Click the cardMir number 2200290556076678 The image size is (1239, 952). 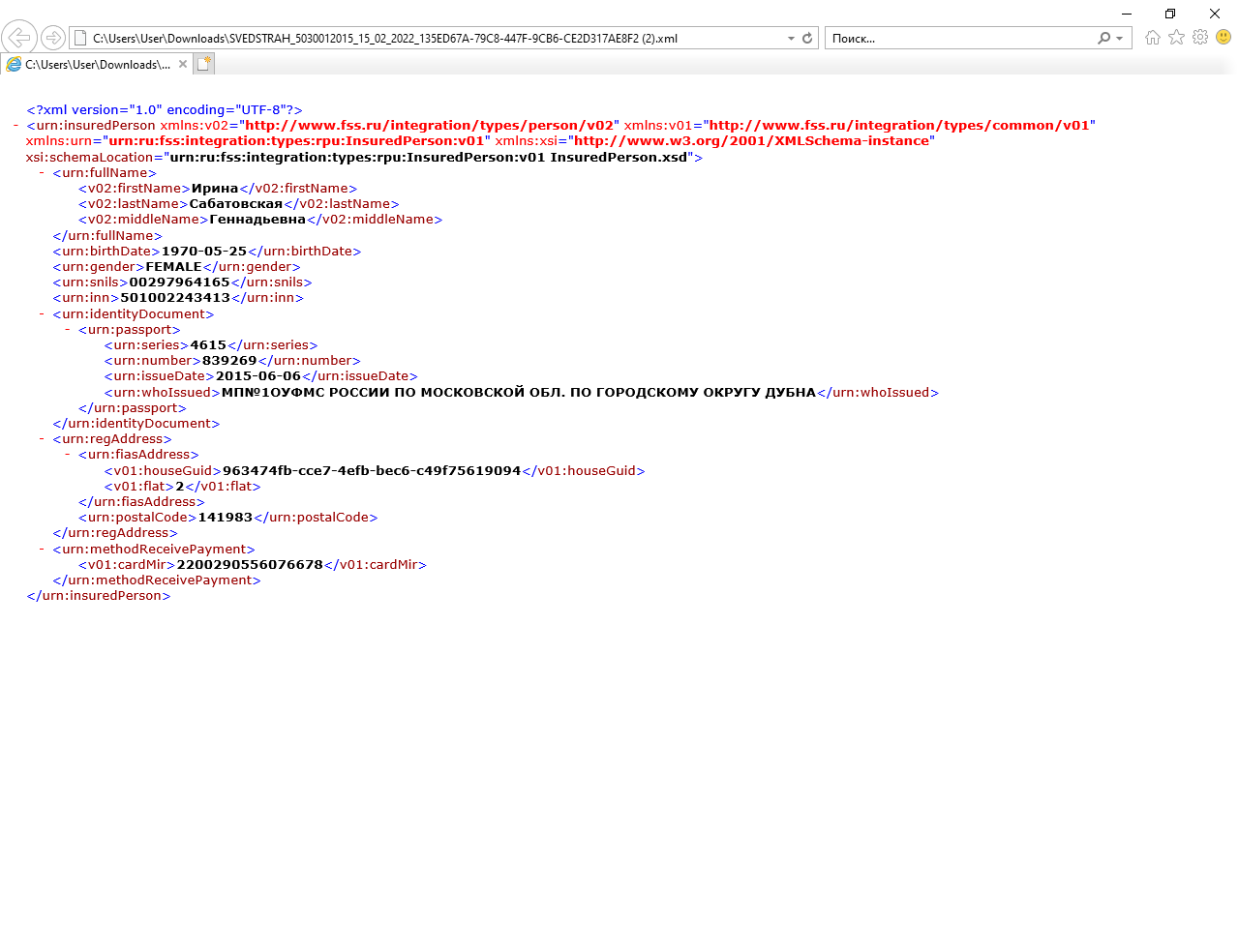click(x=250, y=565)
